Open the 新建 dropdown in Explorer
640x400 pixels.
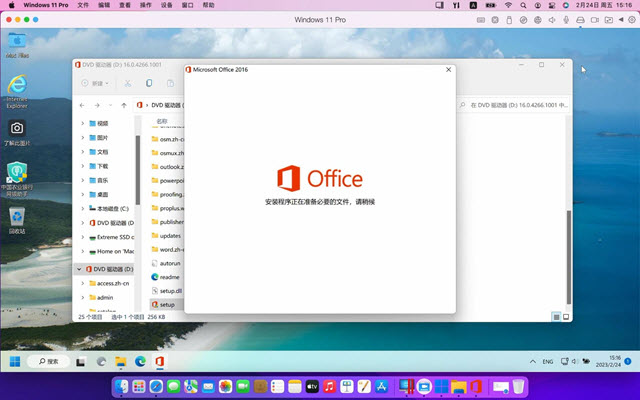[x=96, y=83]
